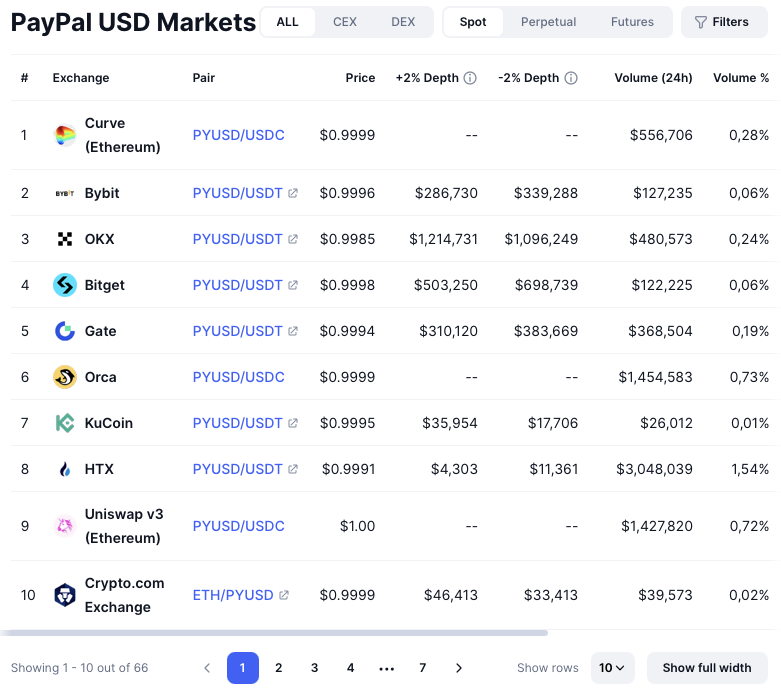Click the Gate exchange logo

(65, 331)
